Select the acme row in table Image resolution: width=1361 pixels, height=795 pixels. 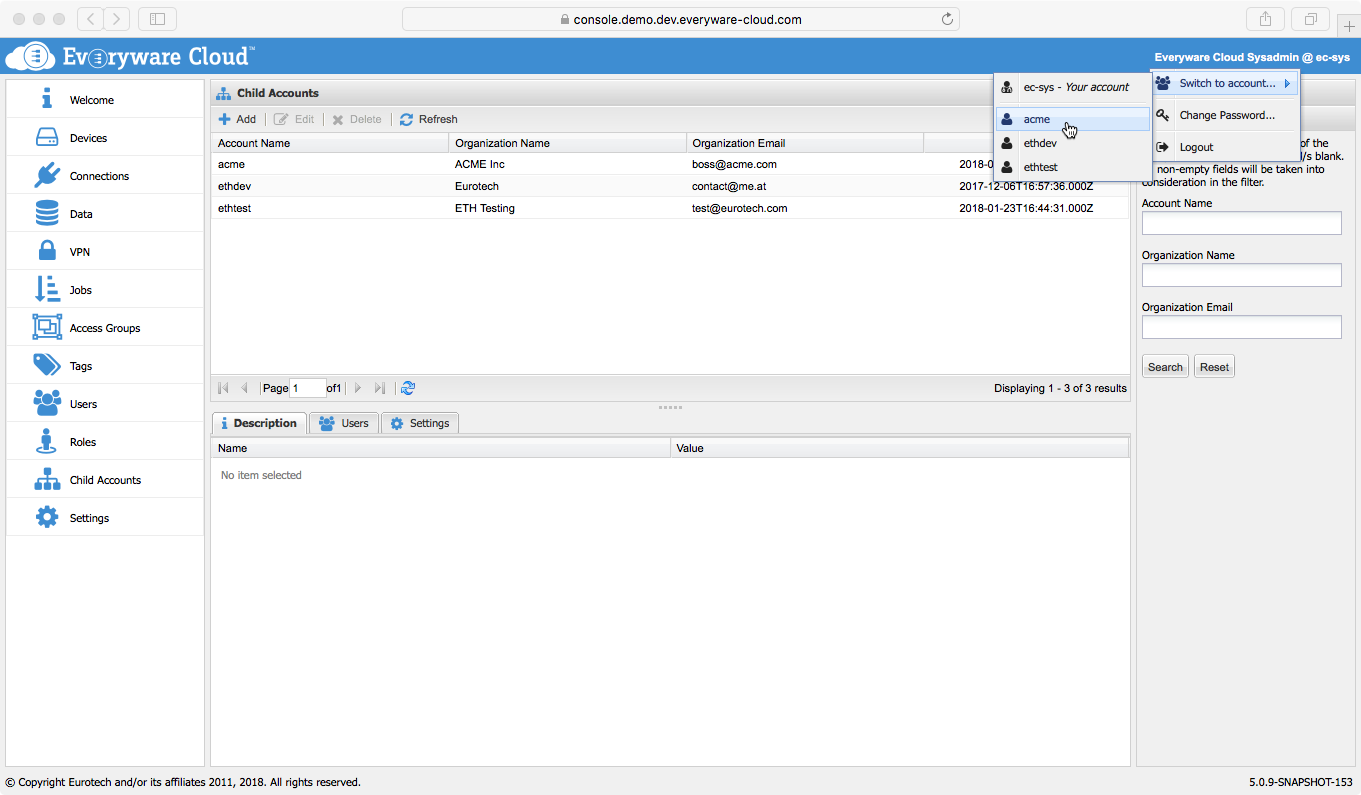(669, 164)
